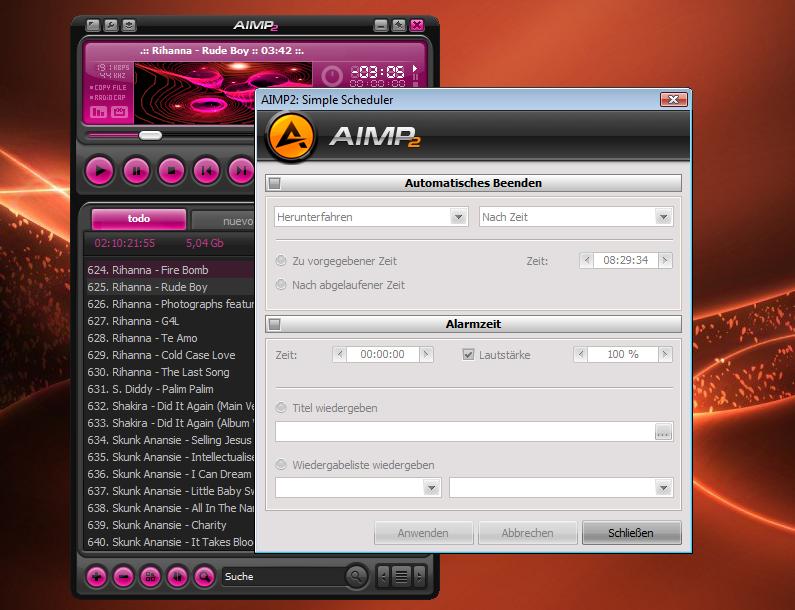Select 'Titel wiedergeben' radio option
This screenshot has width=795, height=610.
[x=280, y=408]
